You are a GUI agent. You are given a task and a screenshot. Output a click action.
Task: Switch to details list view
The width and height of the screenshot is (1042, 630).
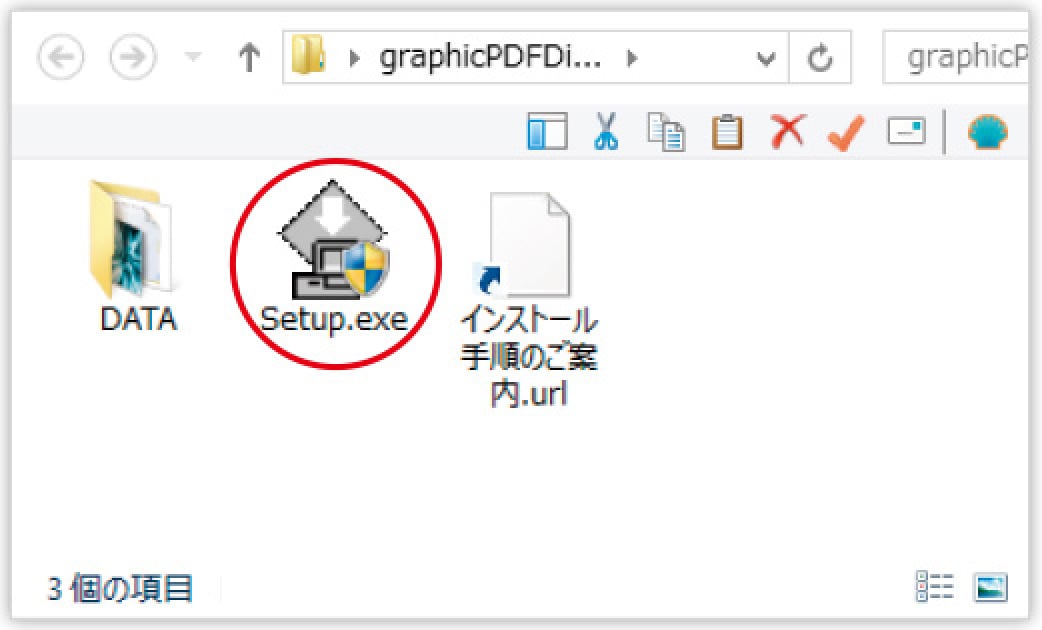click(x=935, y=587)
